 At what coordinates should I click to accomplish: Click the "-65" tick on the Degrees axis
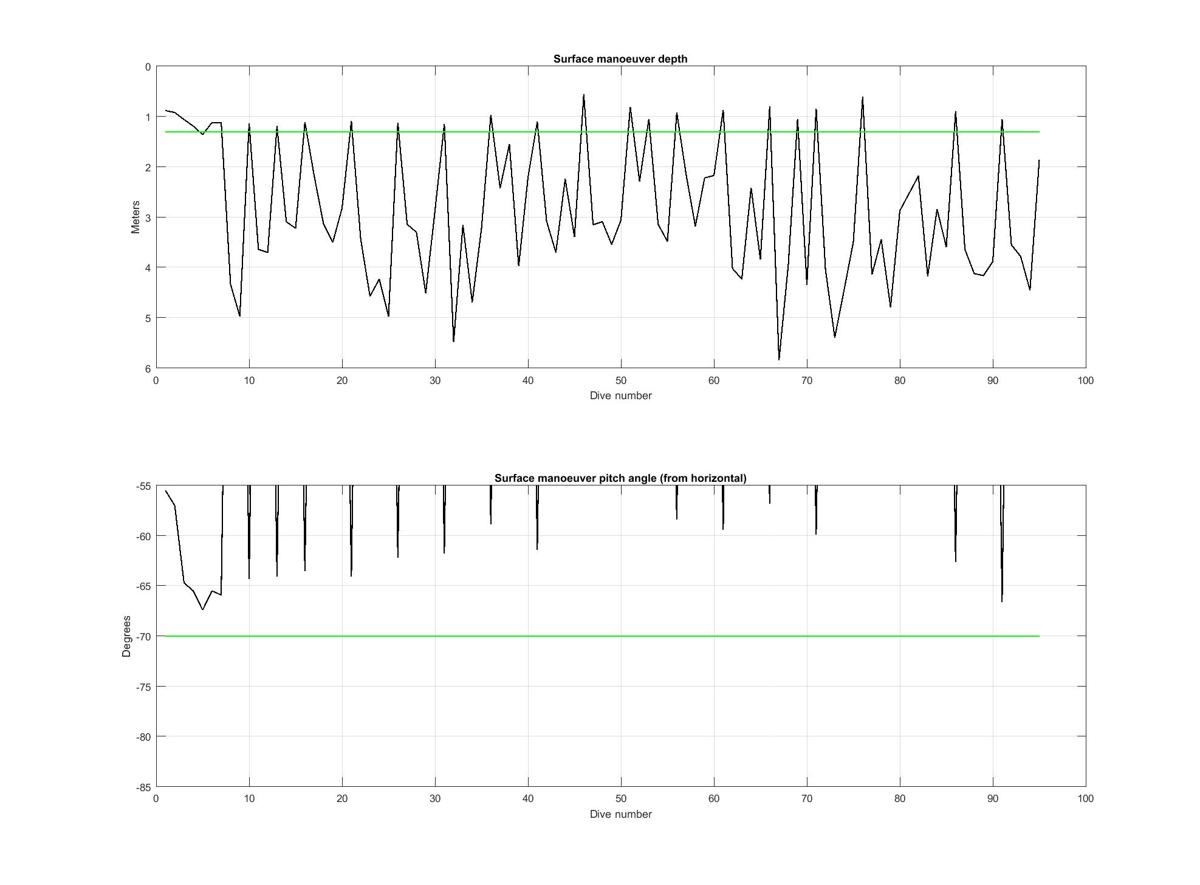[141, 586]
